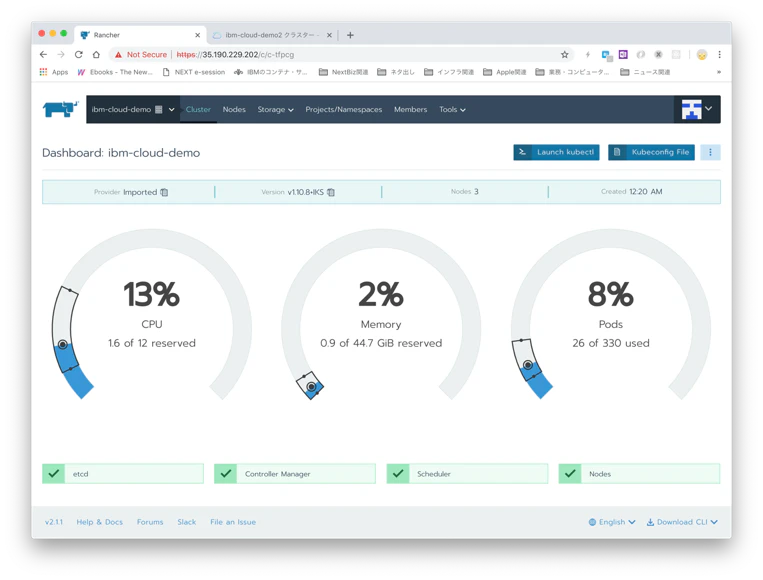This screenshot has width=763, height=580.
Task: Open the Forums link
Action: tap(150, 522)
